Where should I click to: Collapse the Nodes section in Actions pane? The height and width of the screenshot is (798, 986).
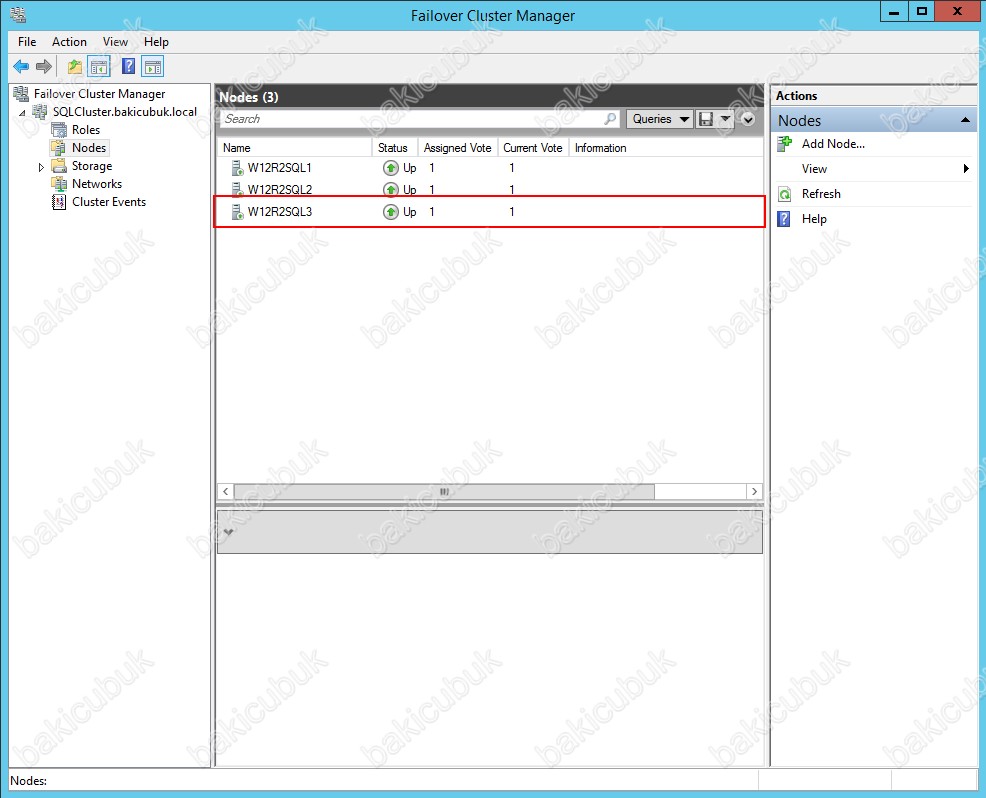tap(965, 120)
